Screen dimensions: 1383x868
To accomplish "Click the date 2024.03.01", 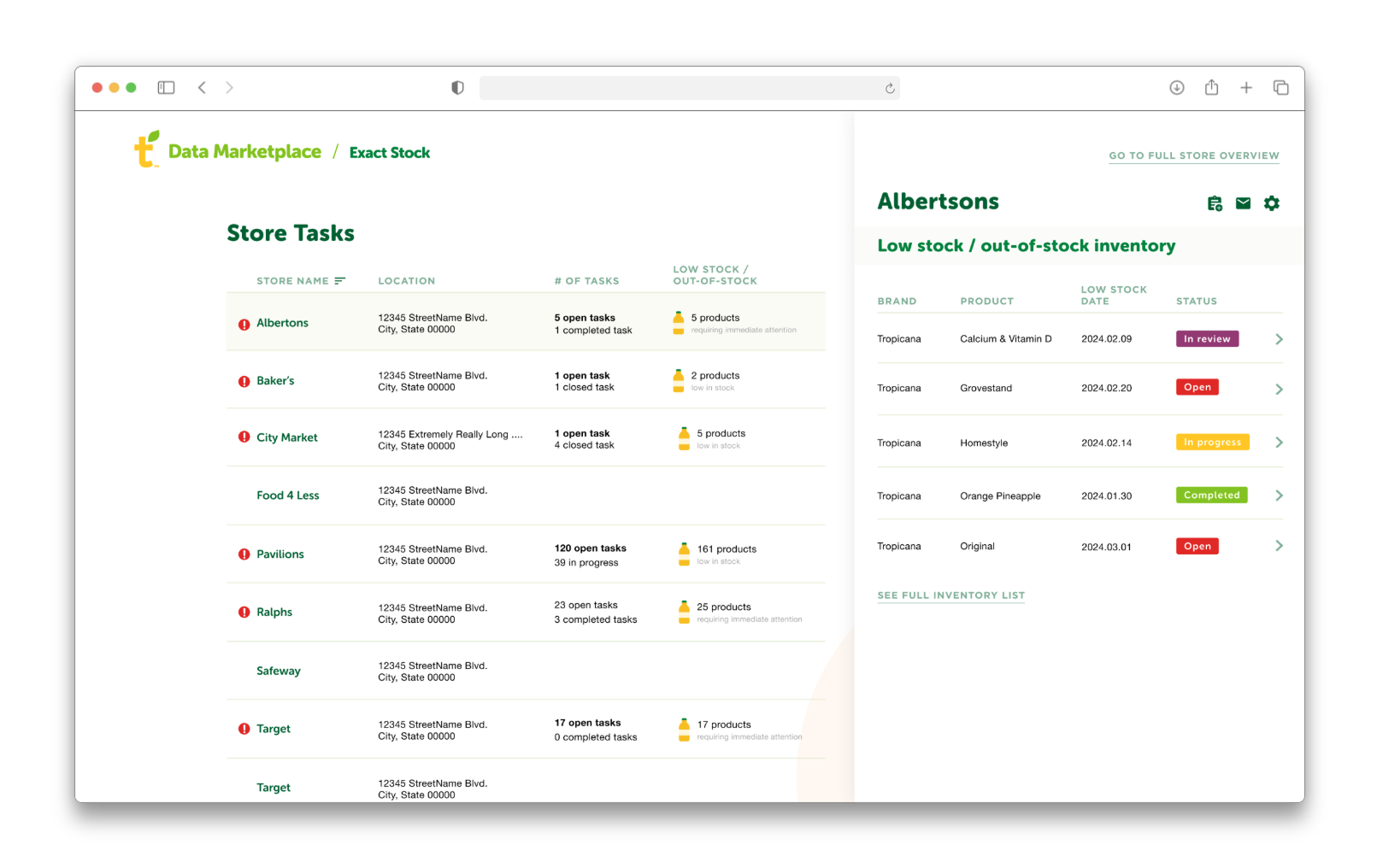I will click(x=1106, y=547).
